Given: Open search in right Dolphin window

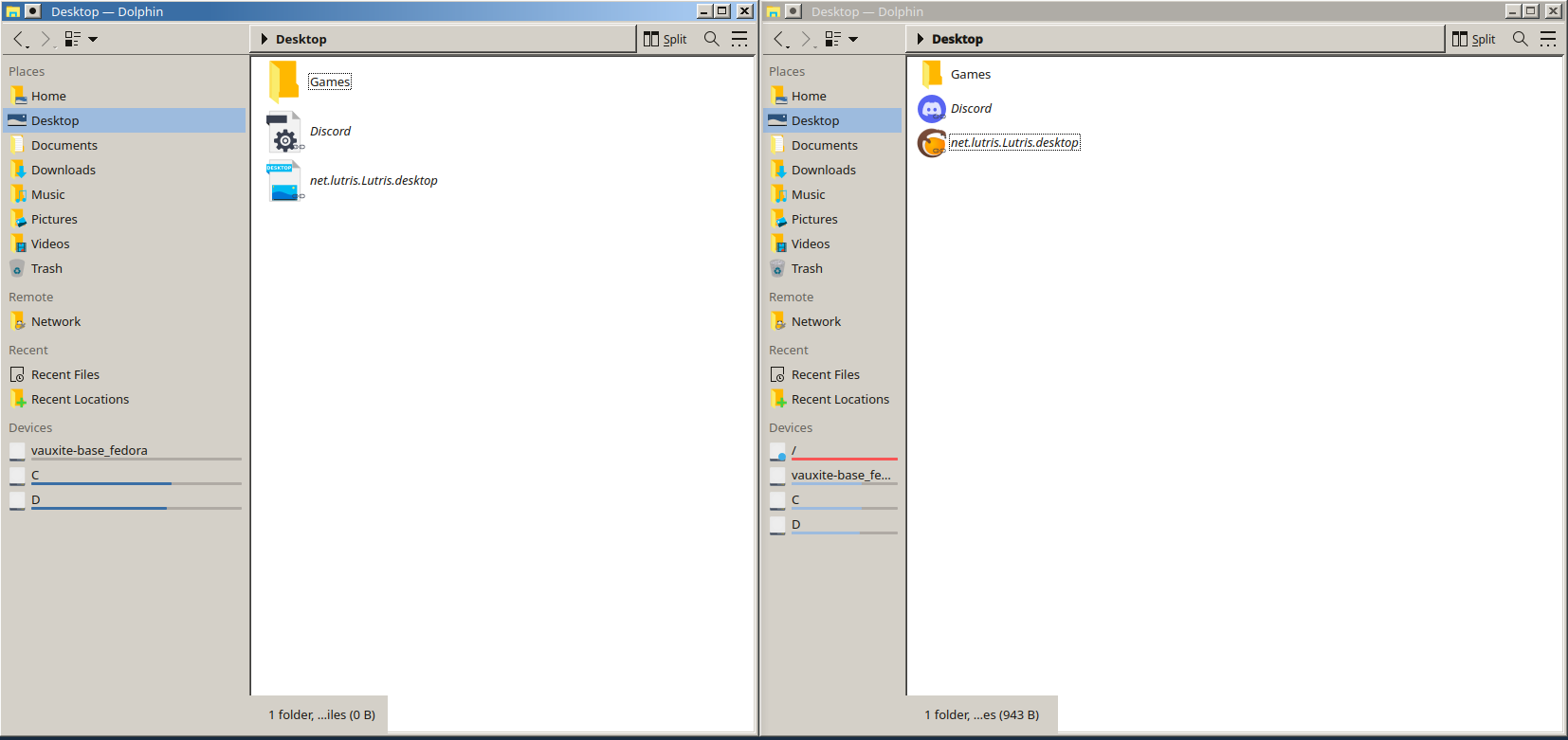Looking at the screenshot, I should click(1521, 39).
